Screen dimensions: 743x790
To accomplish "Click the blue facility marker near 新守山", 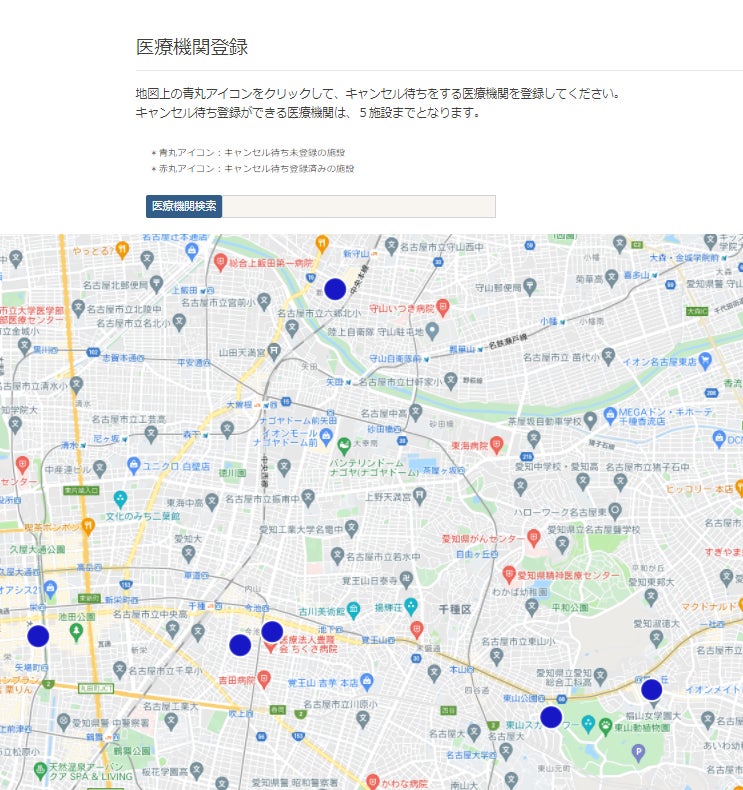I will click(335, 289).
